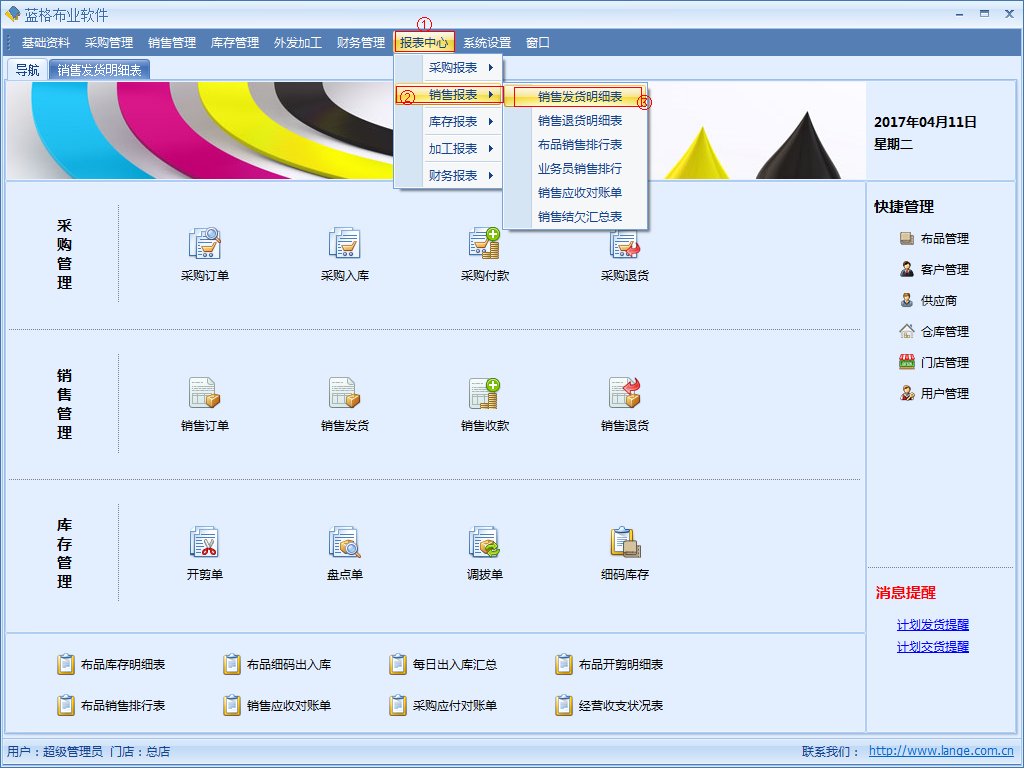Open 客户管理 in quick management
Screen dimensions: 1024x768
pyautogui.click(x=944, y=270)
